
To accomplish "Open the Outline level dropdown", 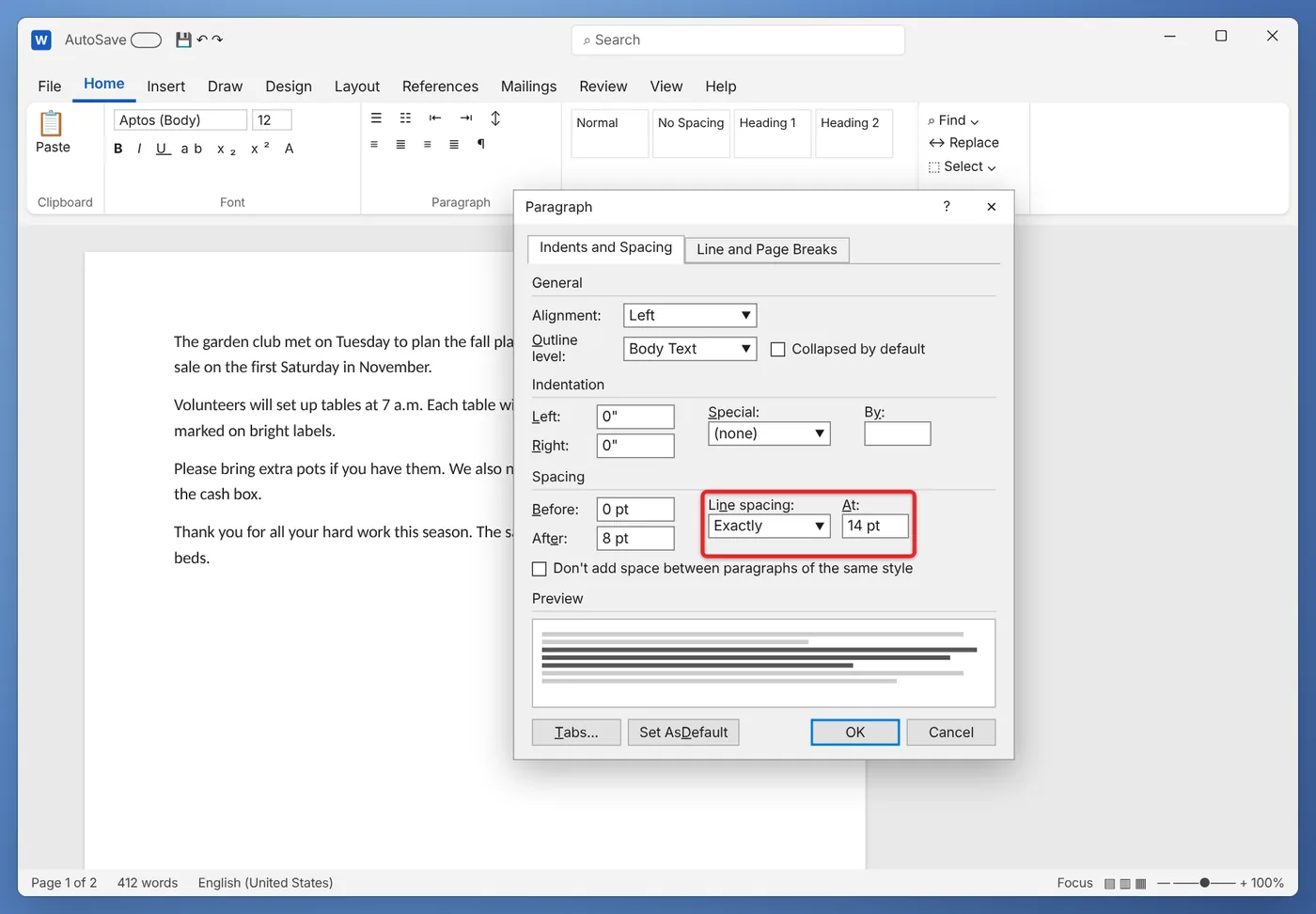I will [690, 349].
